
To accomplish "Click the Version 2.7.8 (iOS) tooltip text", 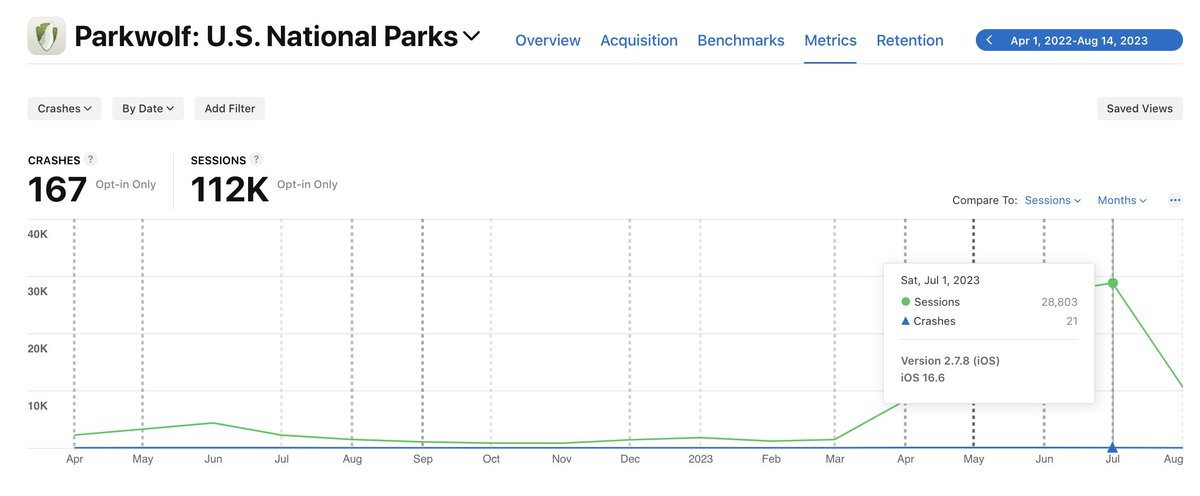I will pyautogui.click(x=950, y=360).
